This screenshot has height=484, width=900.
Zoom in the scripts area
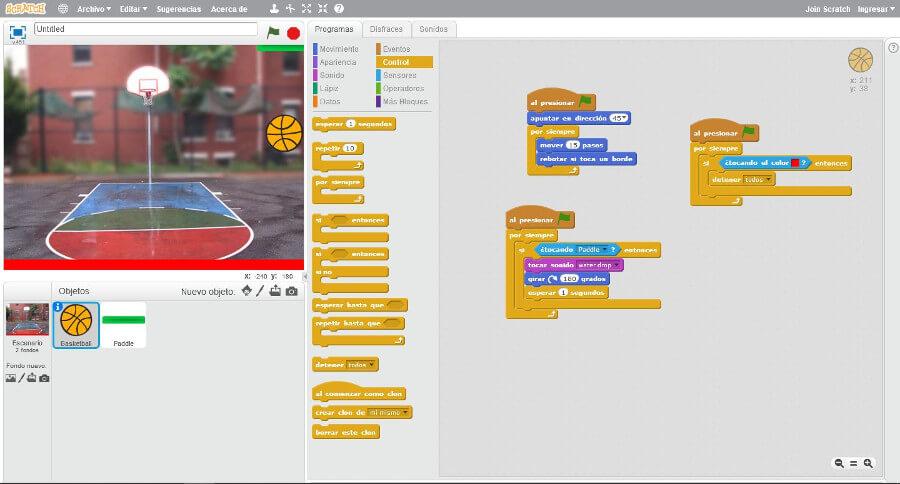pos(868,463)
